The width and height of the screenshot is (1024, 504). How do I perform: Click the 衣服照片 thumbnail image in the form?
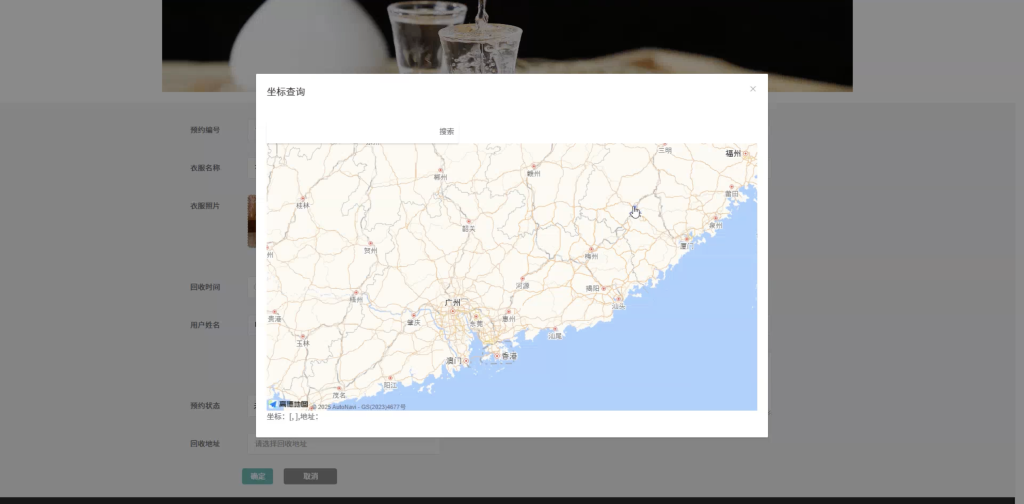251,221
